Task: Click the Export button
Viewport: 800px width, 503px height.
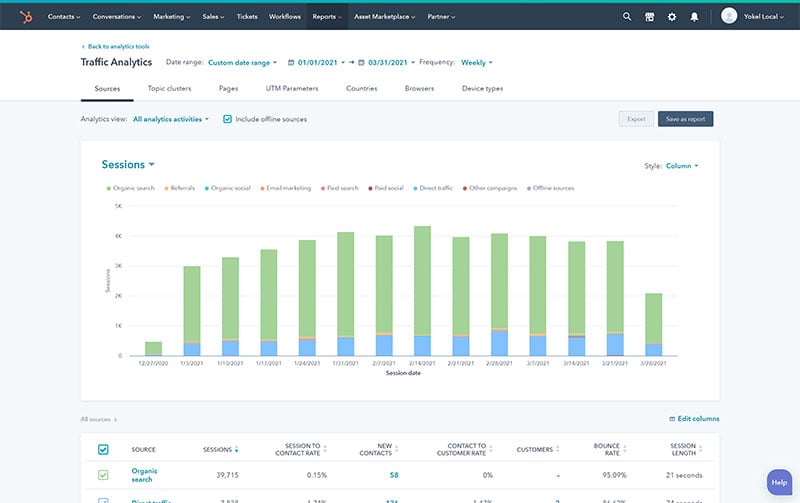Action: pyautogui.click(x=636, y=119)
